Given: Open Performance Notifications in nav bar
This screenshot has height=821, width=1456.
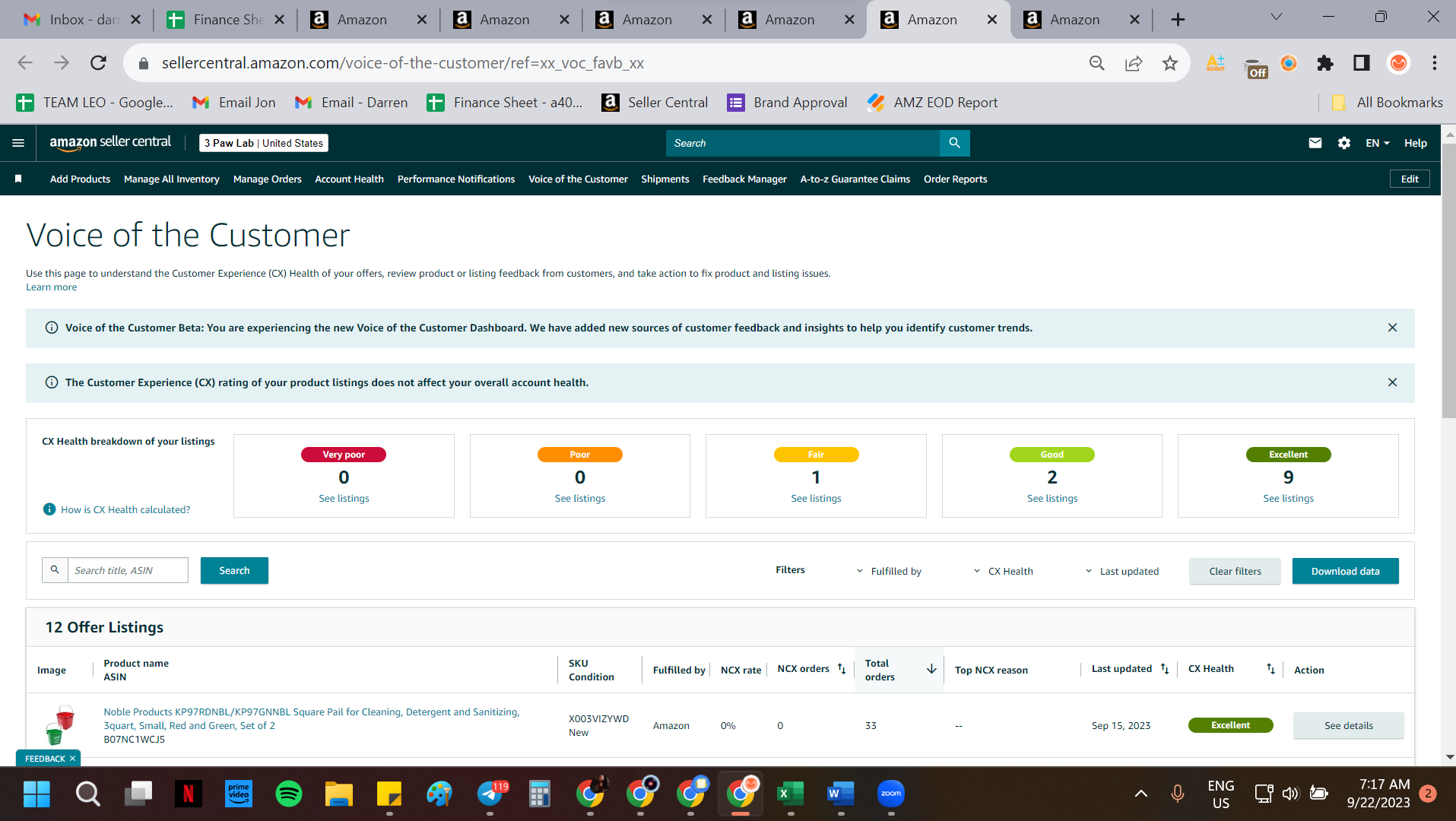Looking at the screenshot, I should 456,179.
